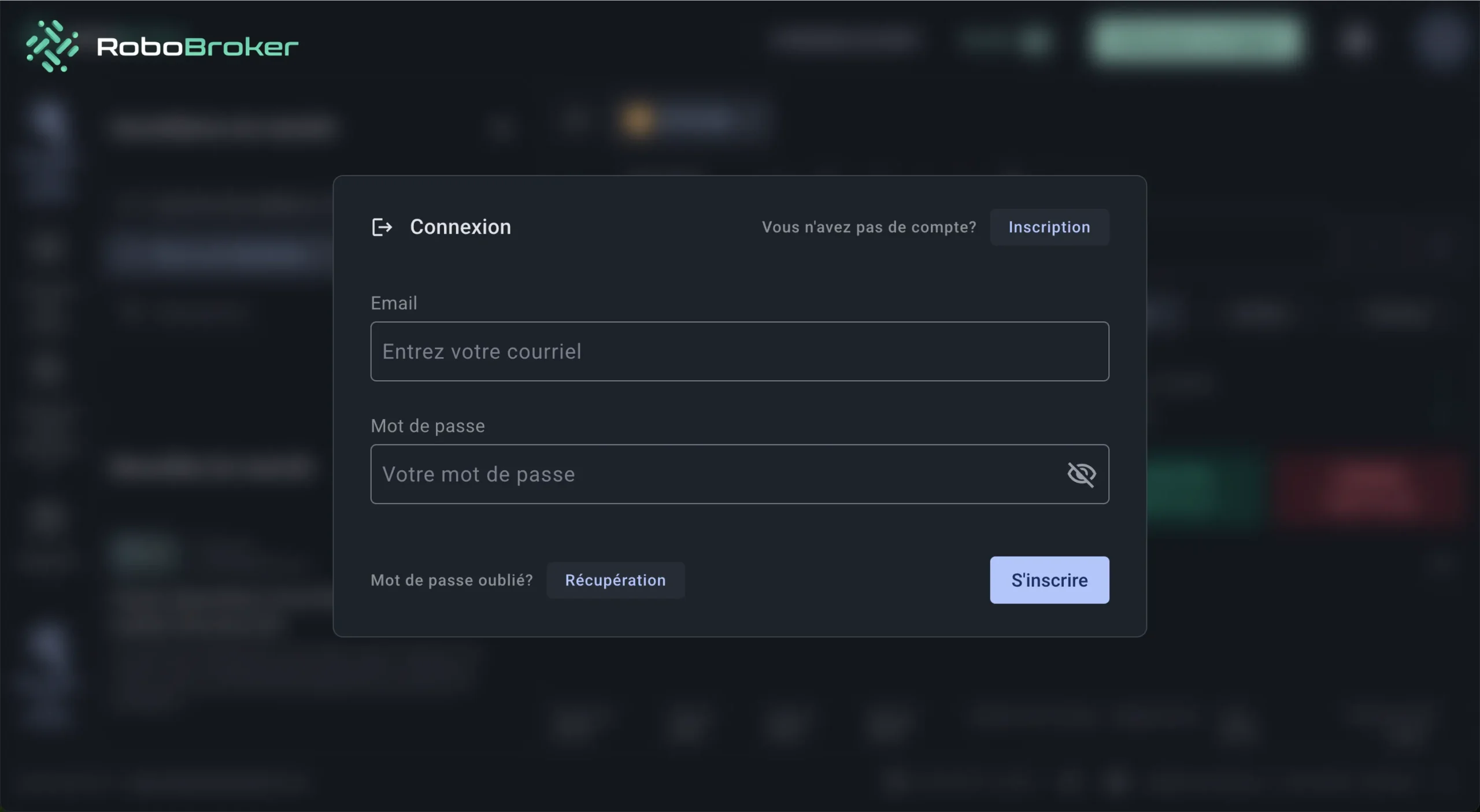Click the Connexion dialog title

[460, 227]
